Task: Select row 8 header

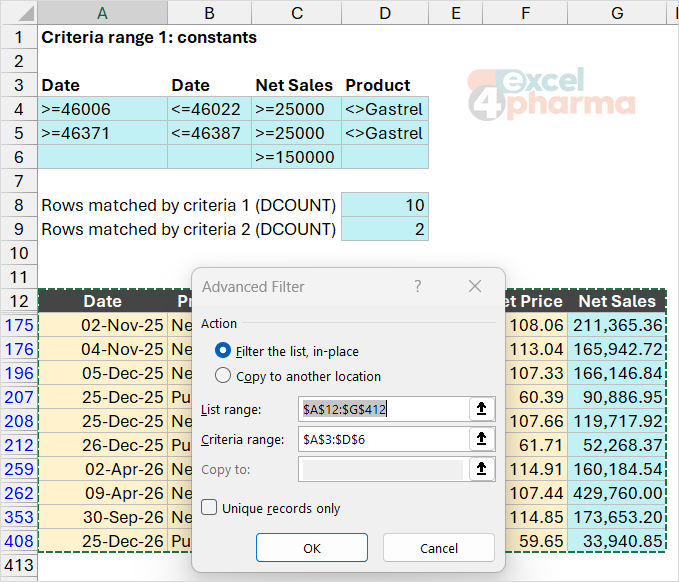Action: tap(19, 205)
